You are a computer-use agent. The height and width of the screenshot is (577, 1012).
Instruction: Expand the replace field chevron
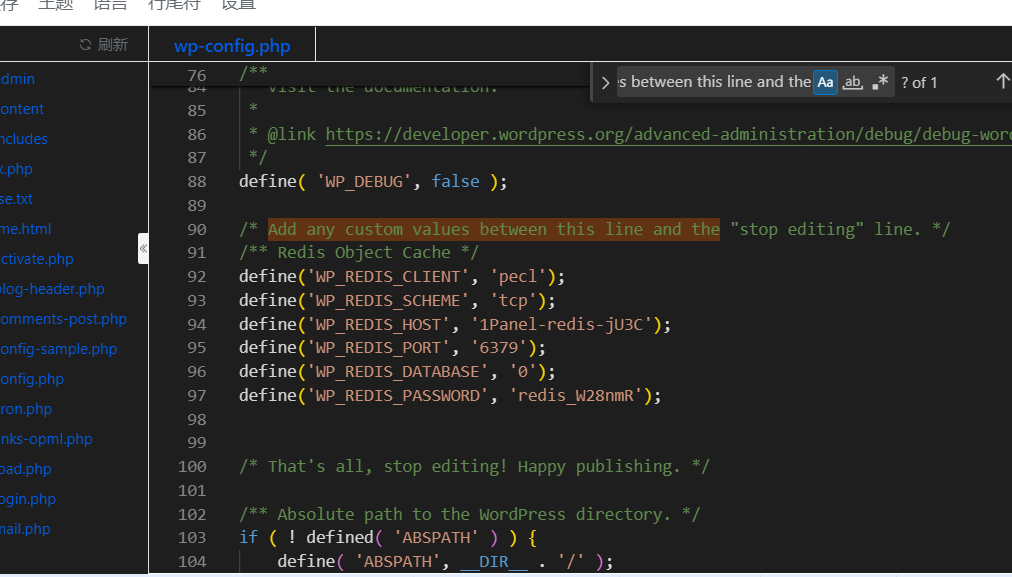[x=605, y=83]
